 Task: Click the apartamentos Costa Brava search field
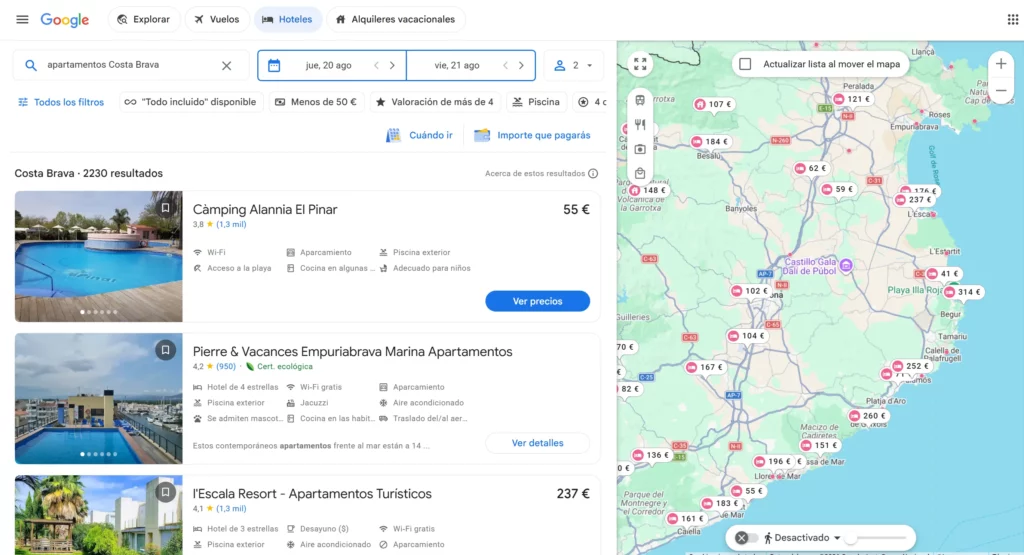coord(131,65)
